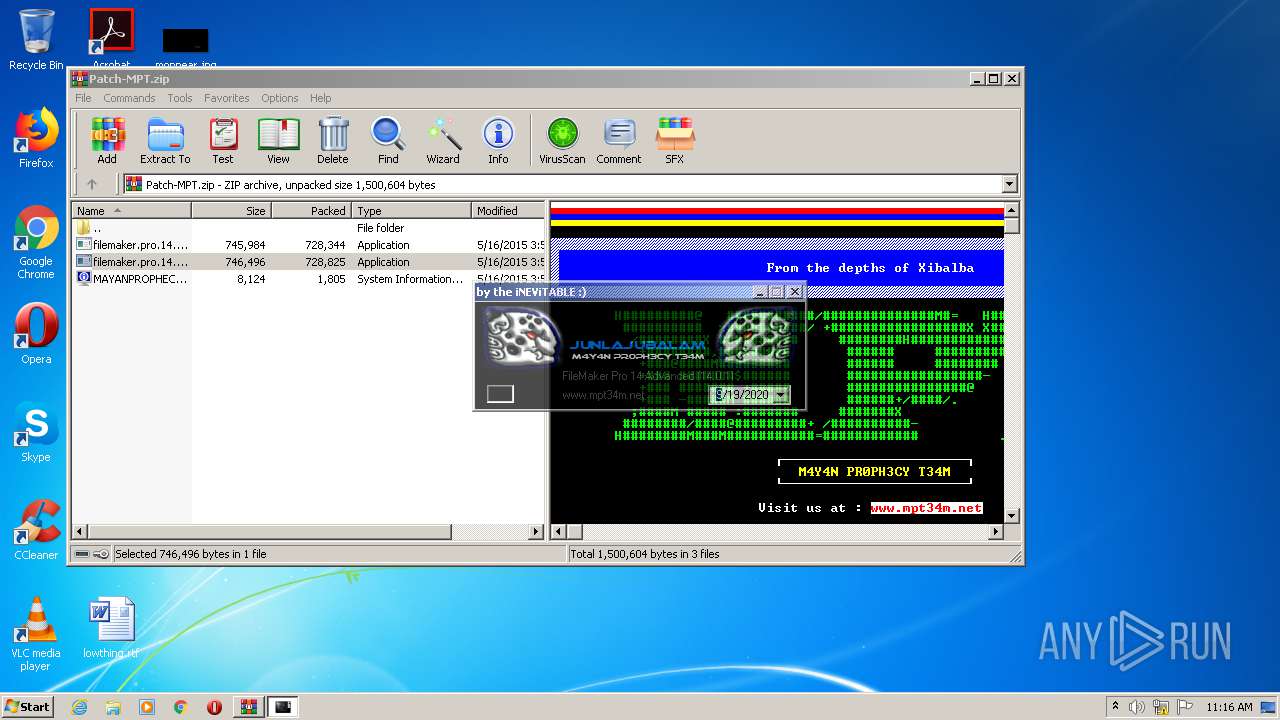The width and height of the screenshot is (1280, 720).
Task: Open Windows Explorer from taskbar
Action: point(113,707)
